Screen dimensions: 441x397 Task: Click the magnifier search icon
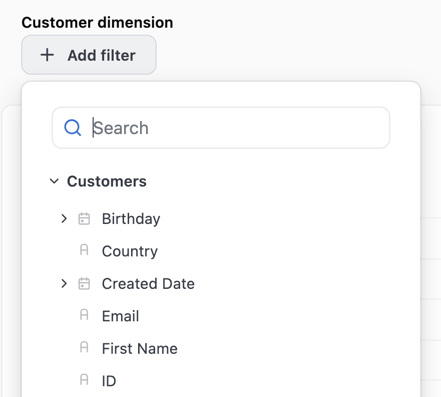[73, 128]
